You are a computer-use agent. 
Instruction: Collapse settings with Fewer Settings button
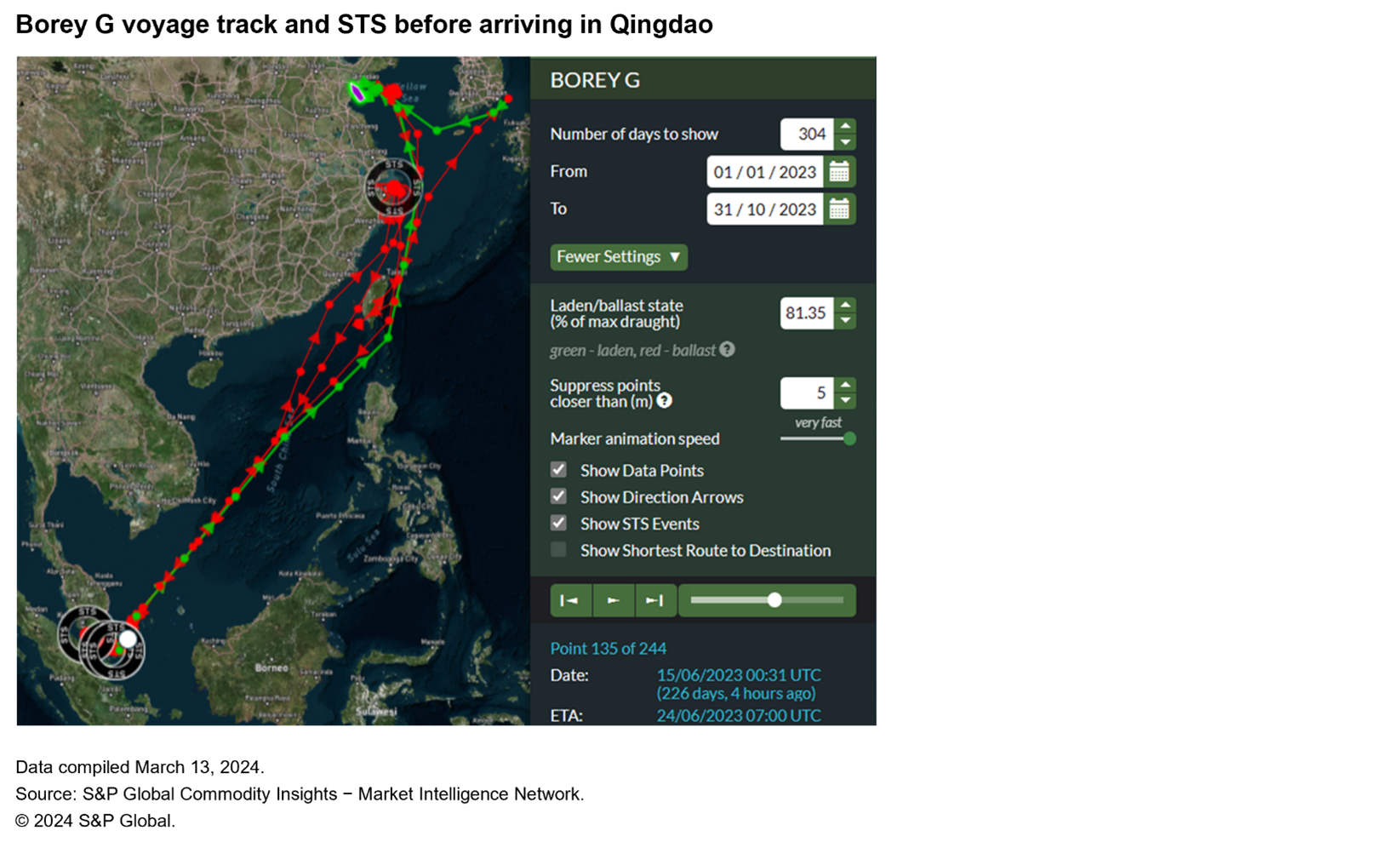(618, 256)
